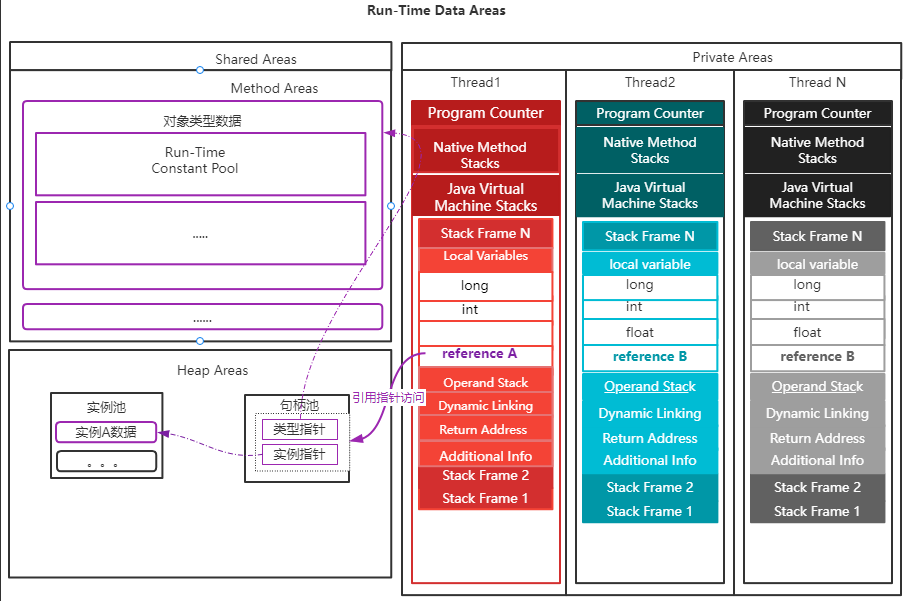The height and width of the screenshot is (601, 911).
Task: Click Thread1 Return Address block
Action: coord(485,430)
